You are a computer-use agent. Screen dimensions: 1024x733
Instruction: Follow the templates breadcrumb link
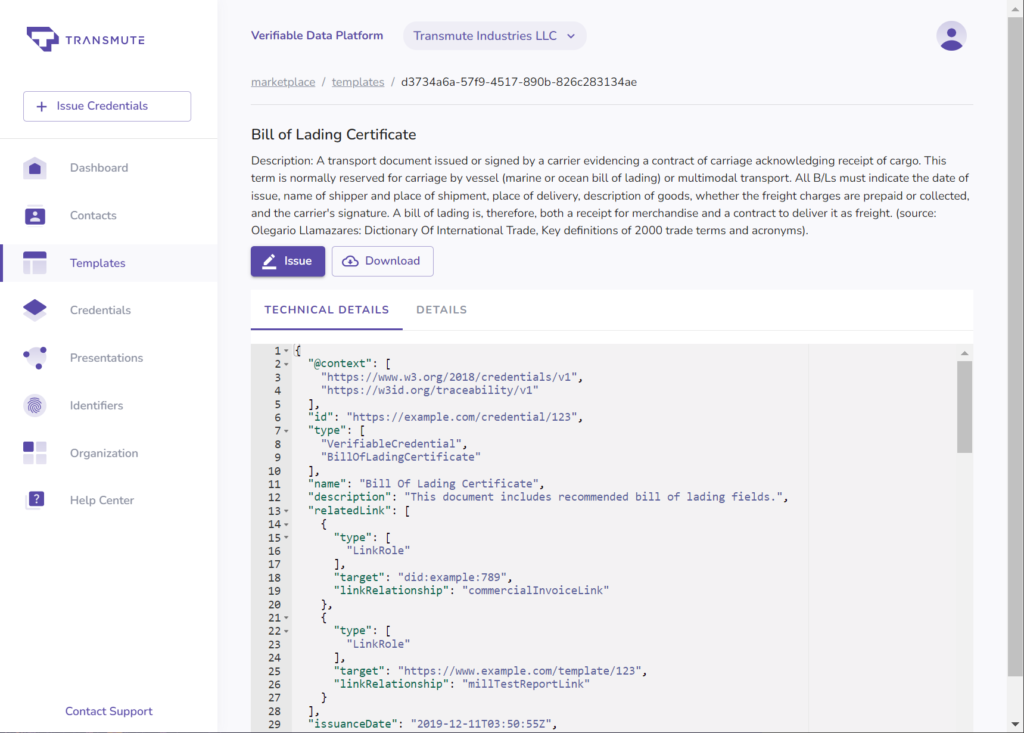coord(358,82)
